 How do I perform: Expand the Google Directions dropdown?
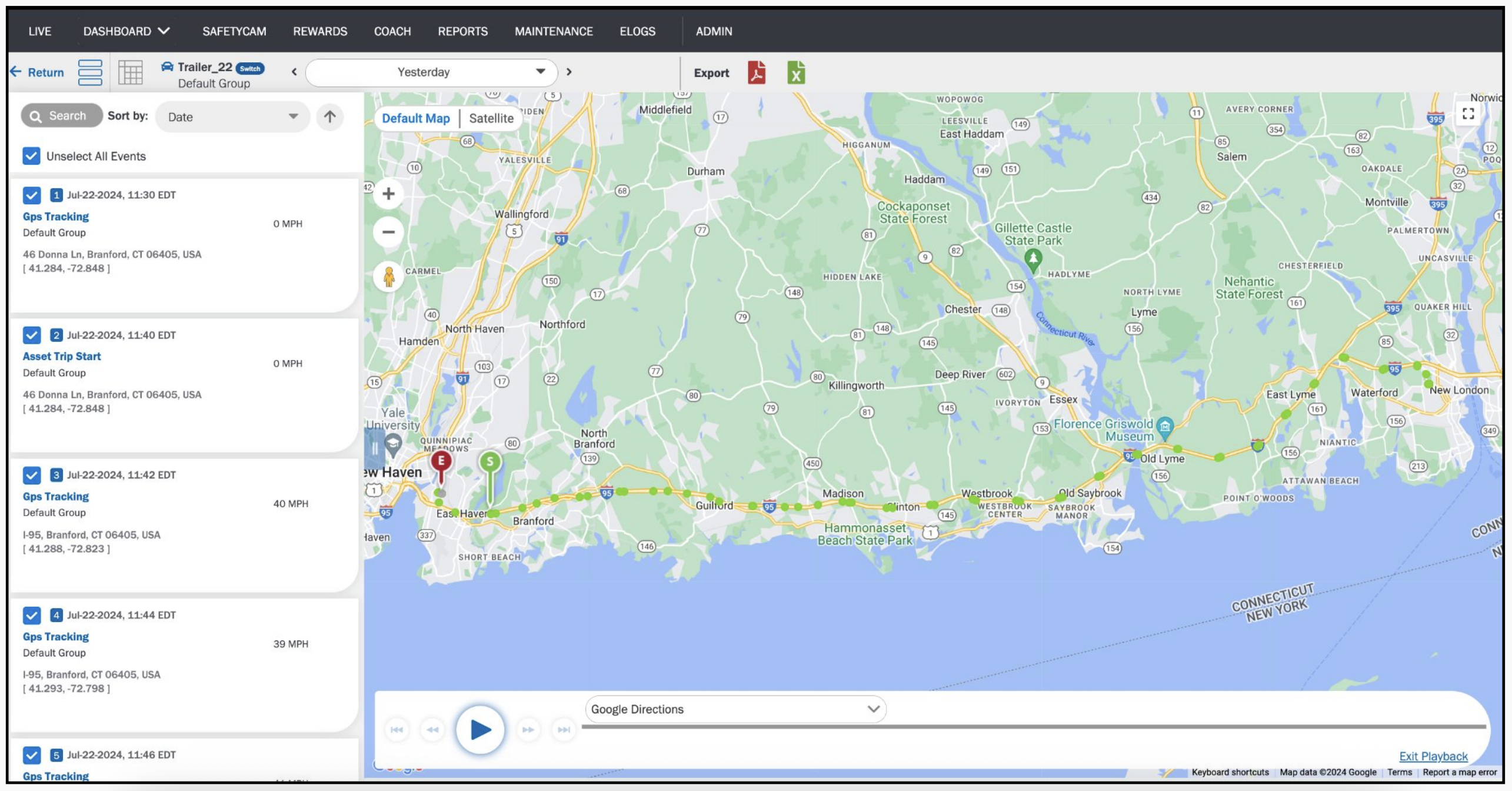pos(735,709)
